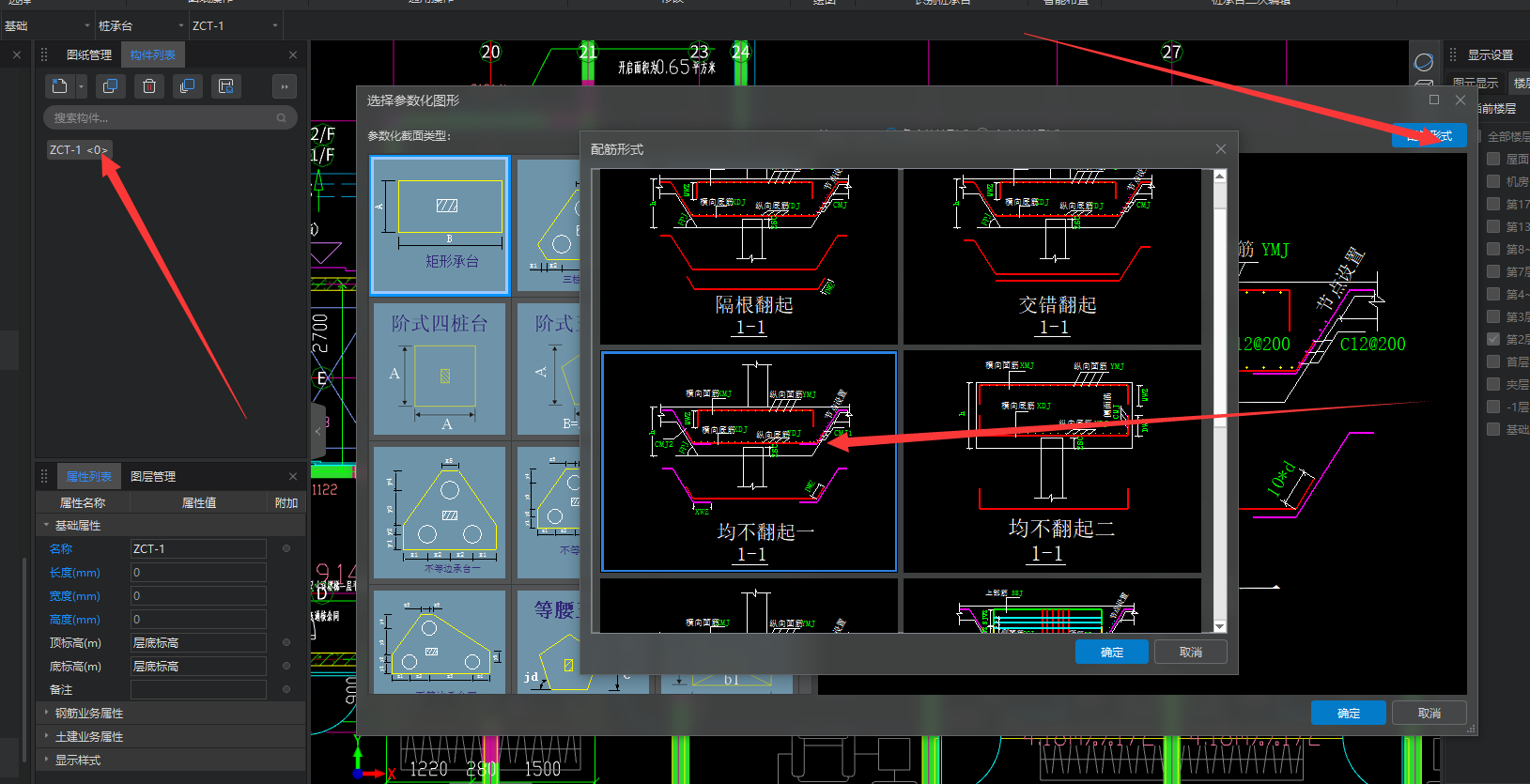1530x784 pixels.
Task: Focus the component search field
Action: pyautogui.click(x=169, y=117)
